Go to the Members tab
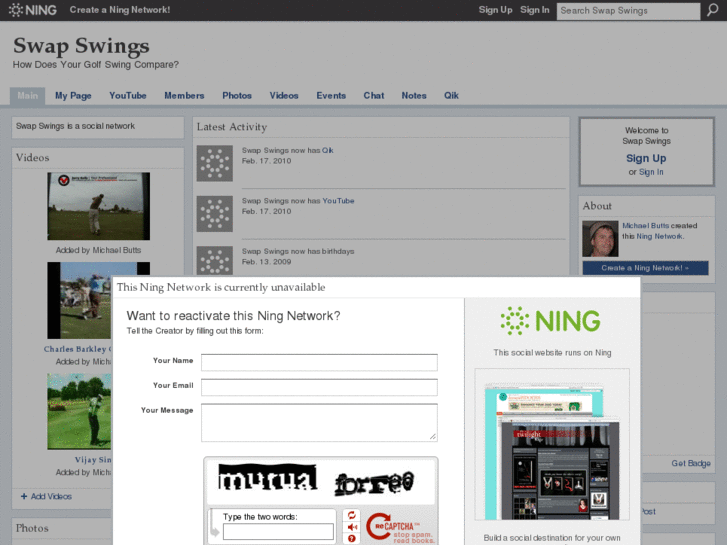 pos(184,96)
